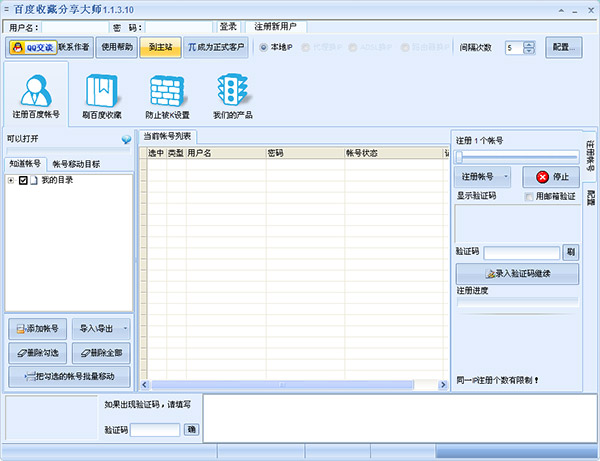
Task: Click the 帐号状态 column header
Action: pyautogui.click(x=393, y=153)
